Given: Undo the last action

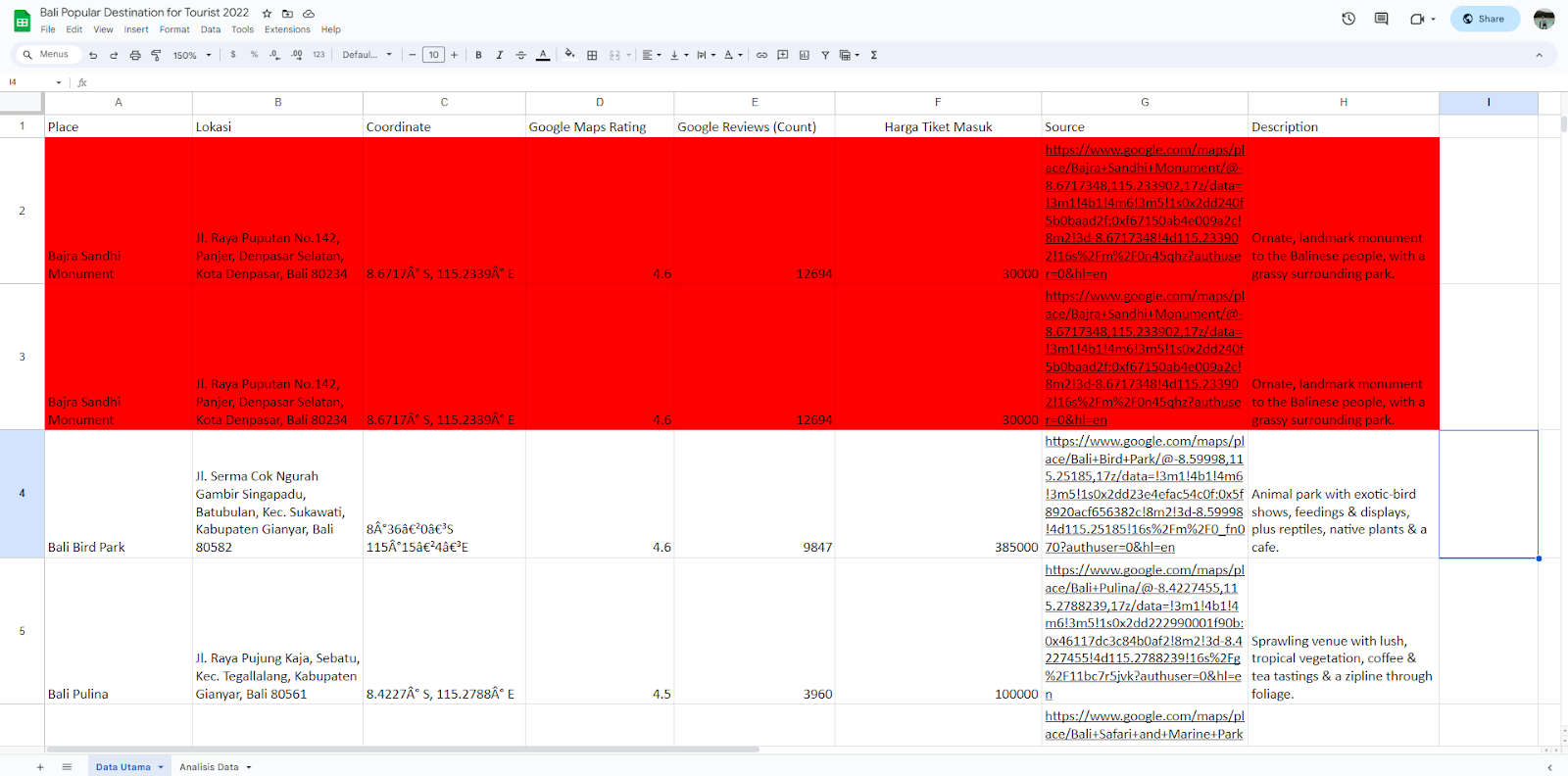Looking at the screenshot, I should (x=93, y=55).
